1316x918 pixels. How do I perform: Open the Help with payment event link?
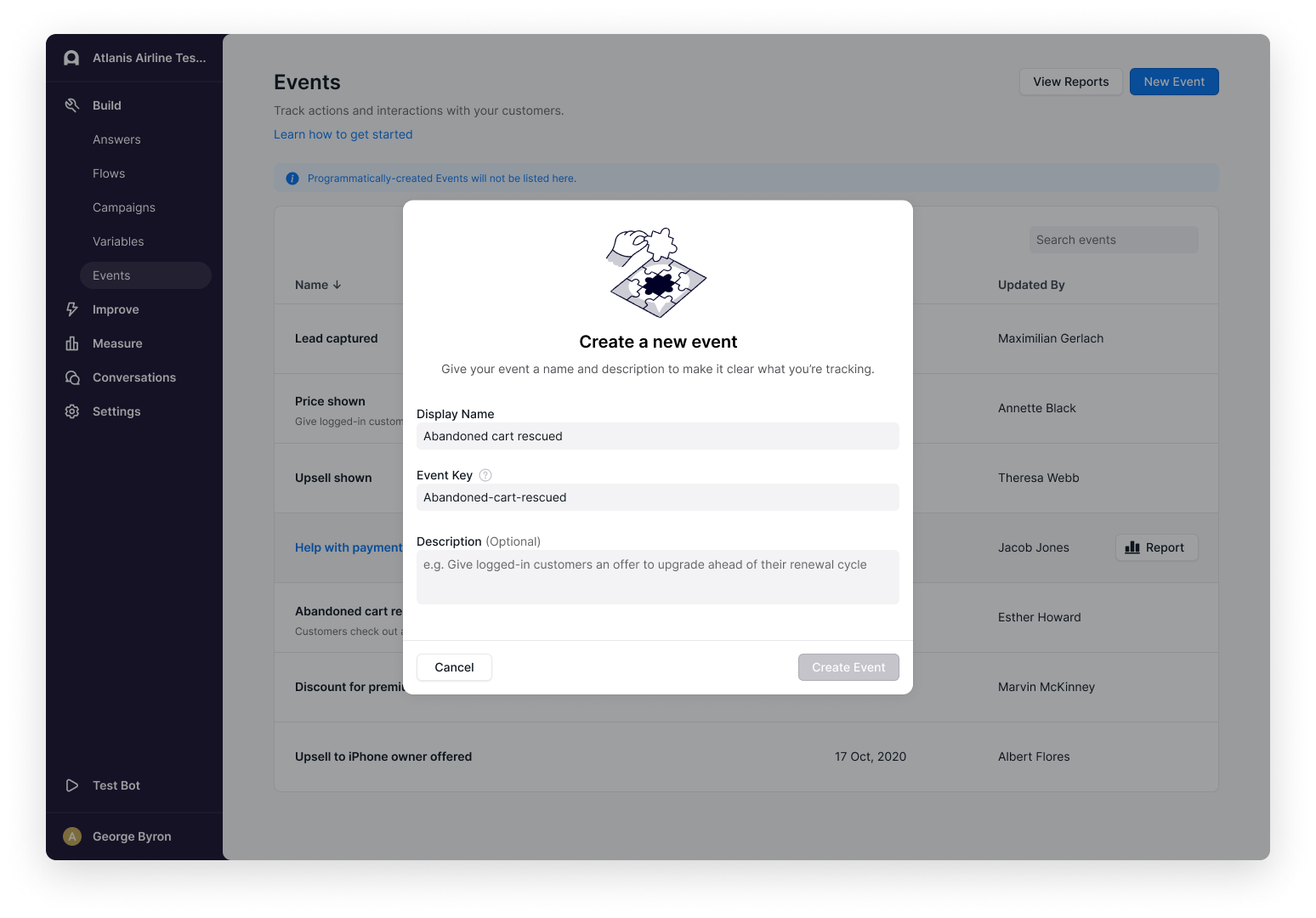tap(349, 547)
